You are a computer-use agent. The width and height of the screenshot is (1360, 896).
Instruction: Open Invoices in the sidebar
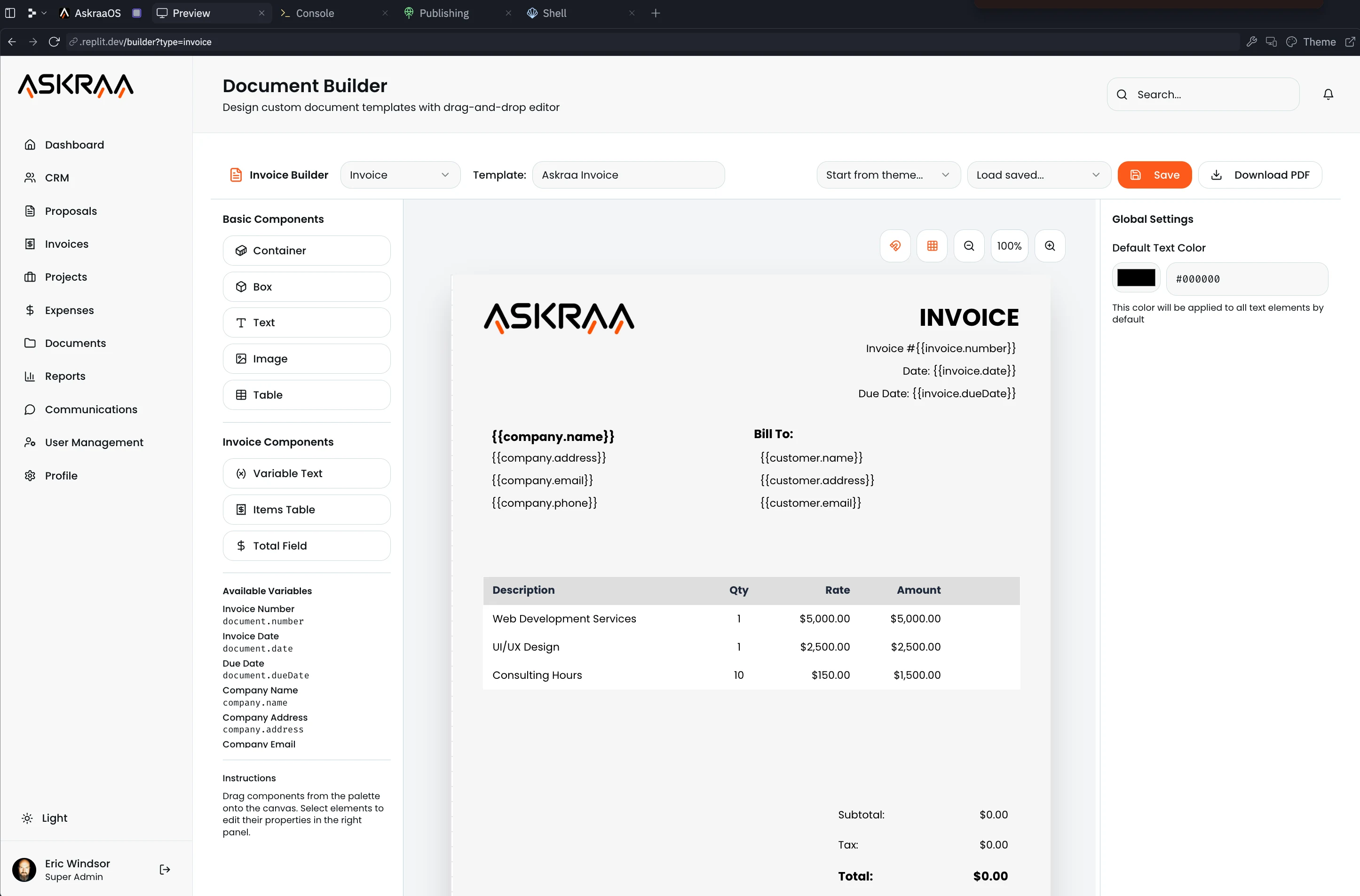(66, 244)
